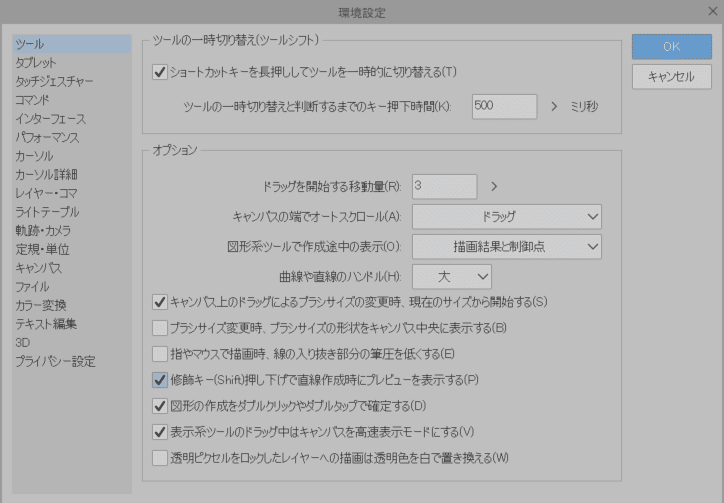Select カラー変換 category

41,305
